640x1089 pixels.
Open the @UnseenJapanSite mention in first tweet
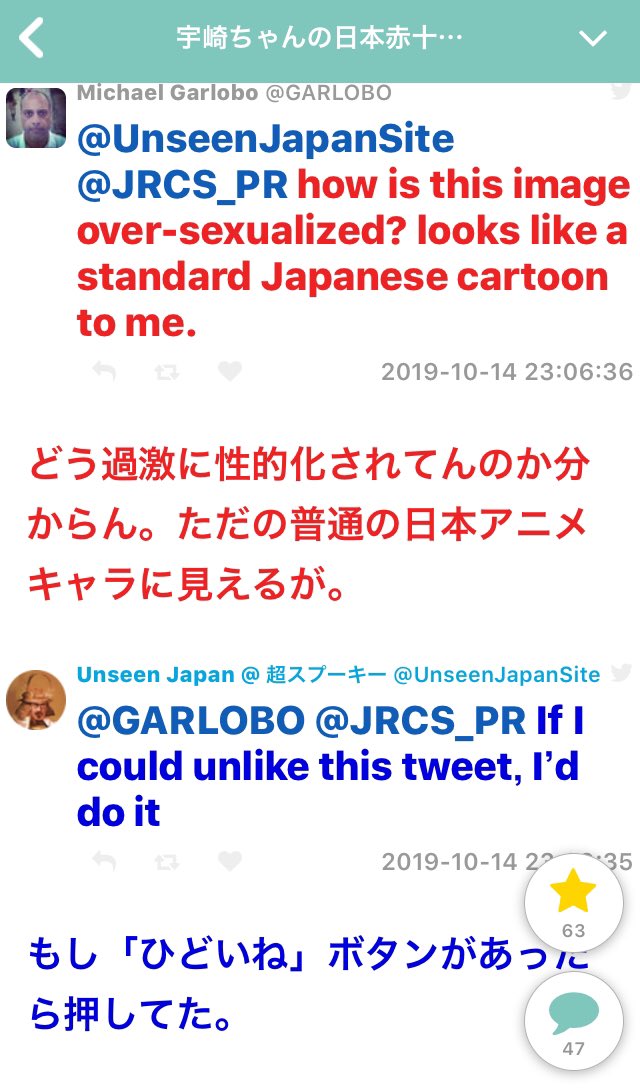click(266, 140)
